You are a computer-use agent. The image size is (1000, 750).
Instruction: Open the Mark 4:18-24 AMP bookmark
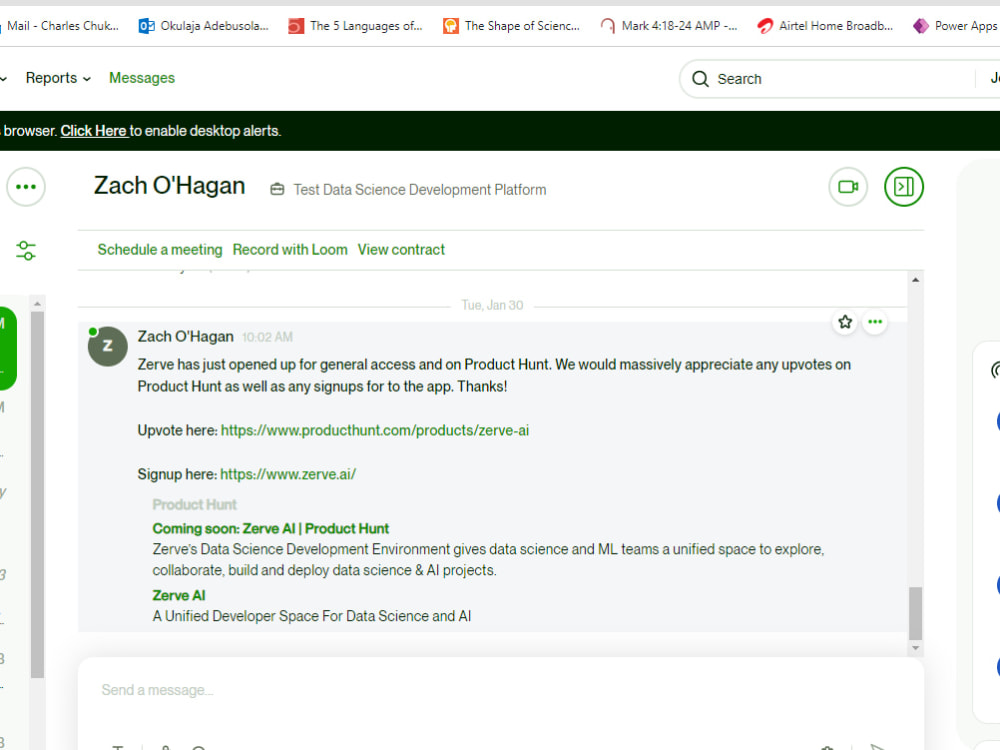[x=668, y=26]
